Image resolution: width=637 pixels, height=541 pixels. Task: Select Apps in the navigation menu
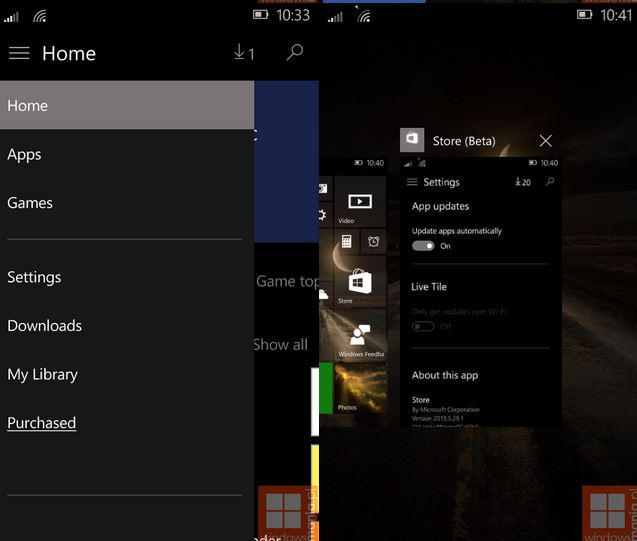pos(24,154)
